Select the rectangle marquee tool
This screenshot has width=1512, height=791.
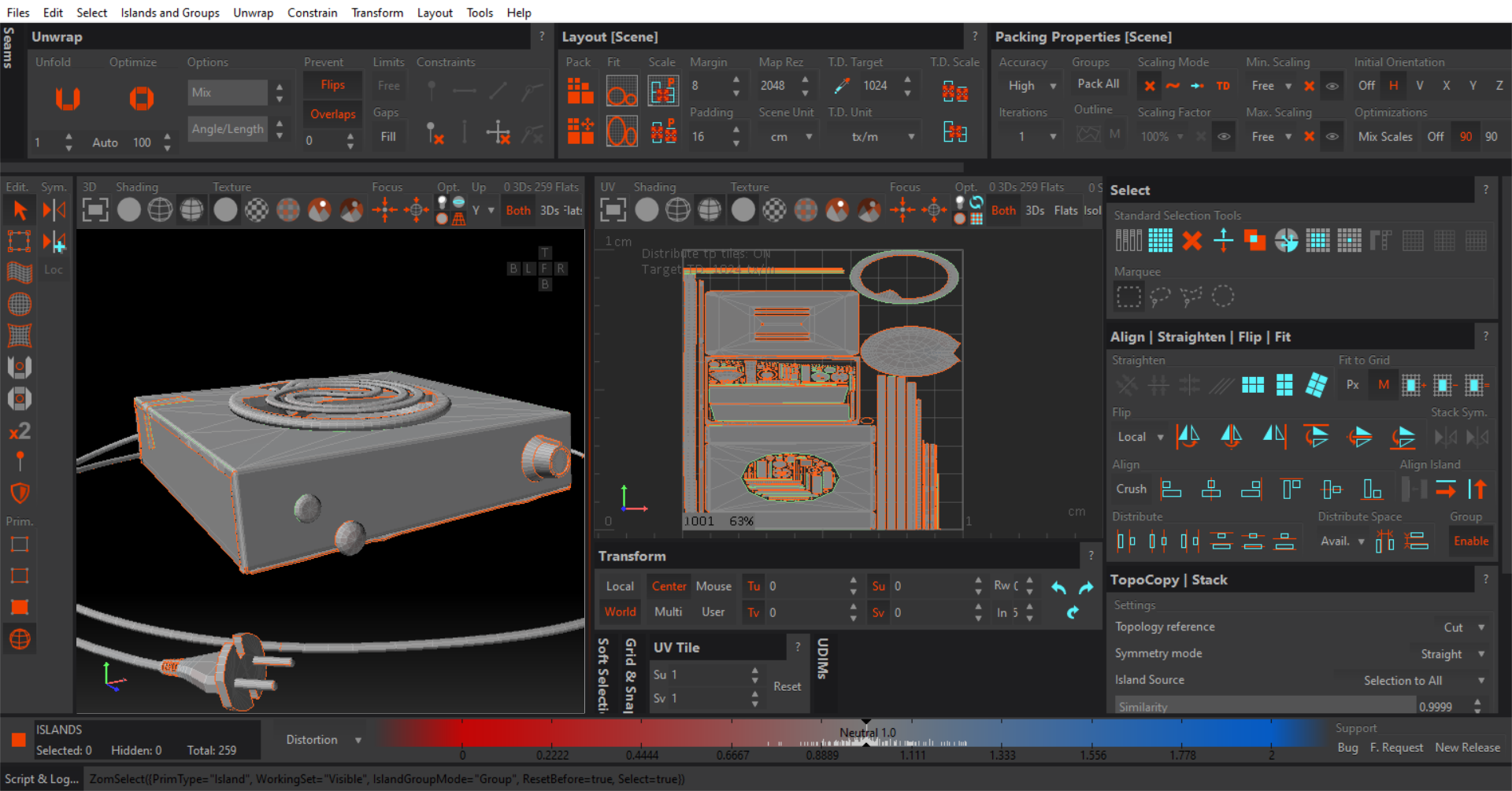(x=1128, y=297)
